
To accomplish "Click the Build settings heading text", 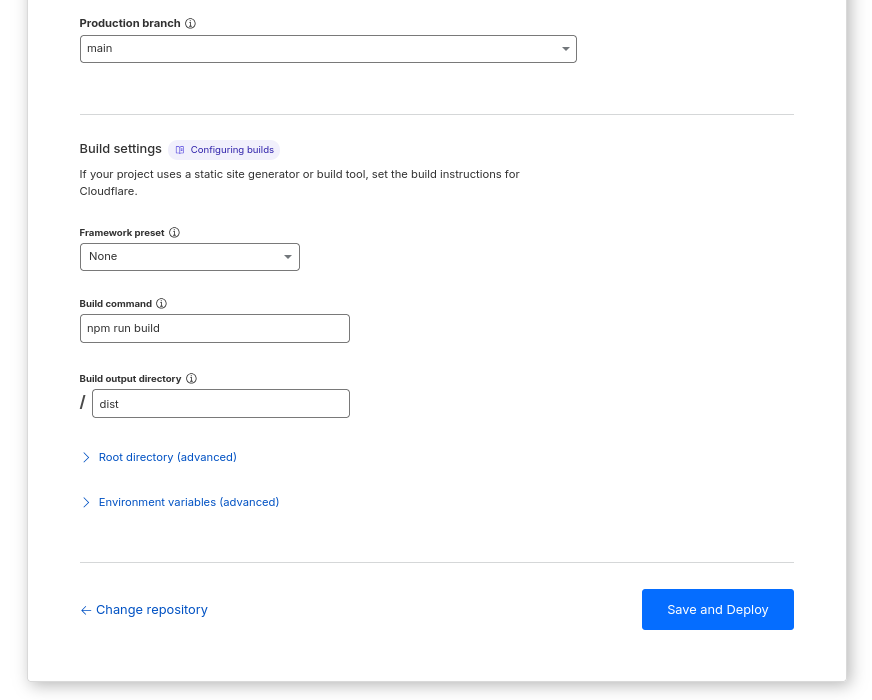I will (x=121, y=149).
